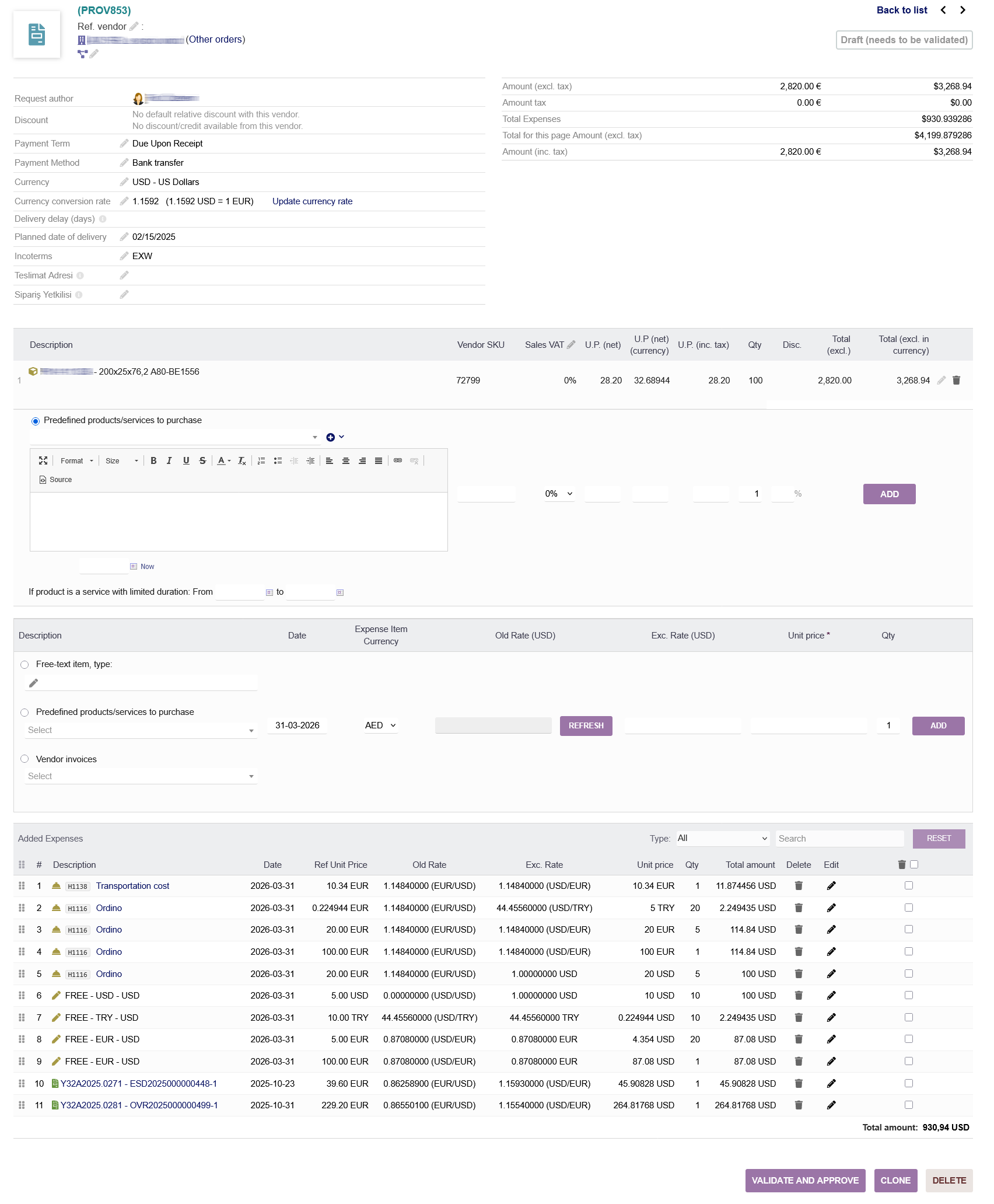Insert a numbered list in editor
This screenshot has height=1204, width=994.
click(261, 460)
